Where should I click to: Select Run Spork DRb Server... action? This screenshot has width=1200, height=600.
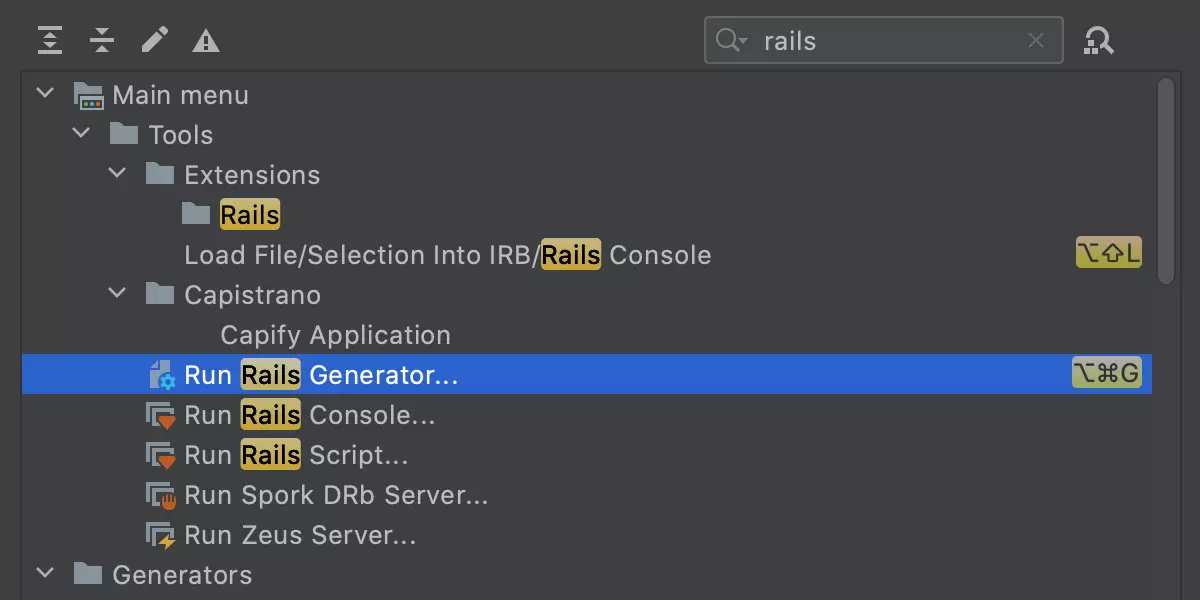point(587,495)
